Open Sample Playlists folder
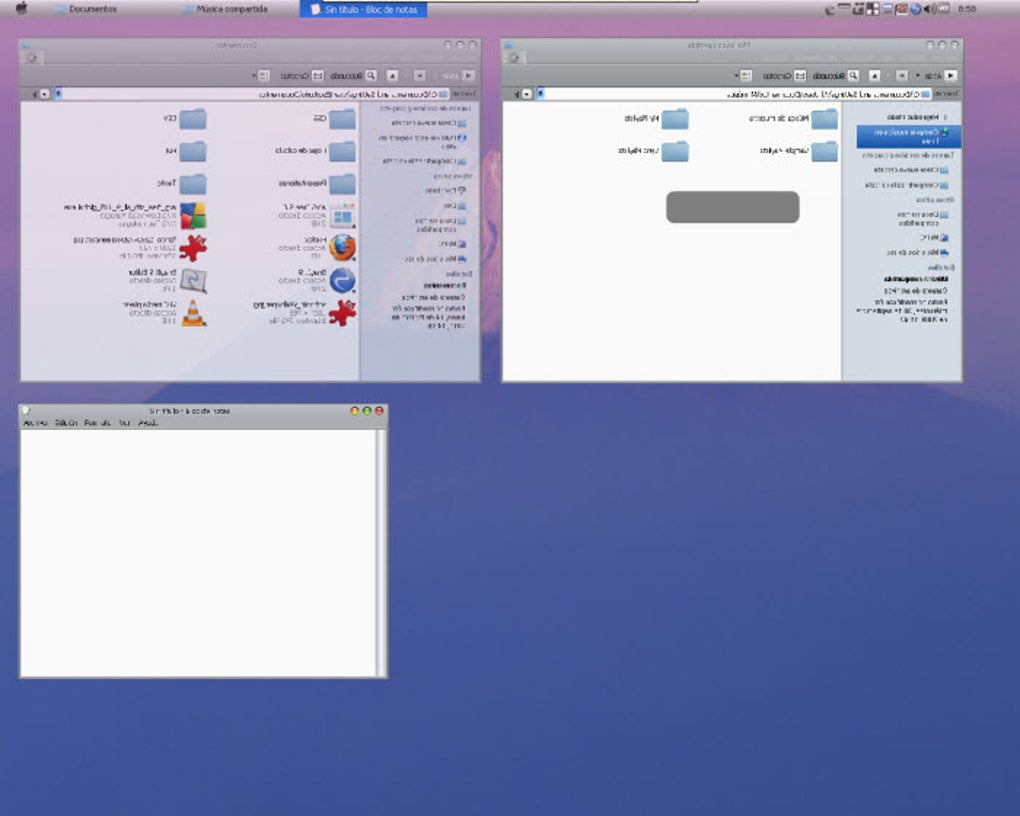Viewport: 1020px width, 816px height. point(799,151)
